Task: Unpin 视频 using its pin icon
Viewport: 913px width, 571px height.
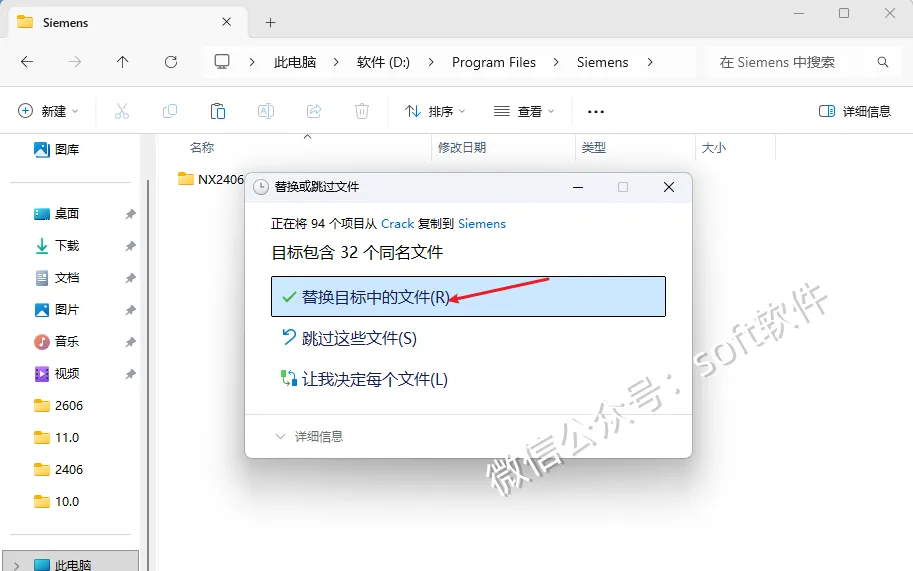Action: point(130,374)
